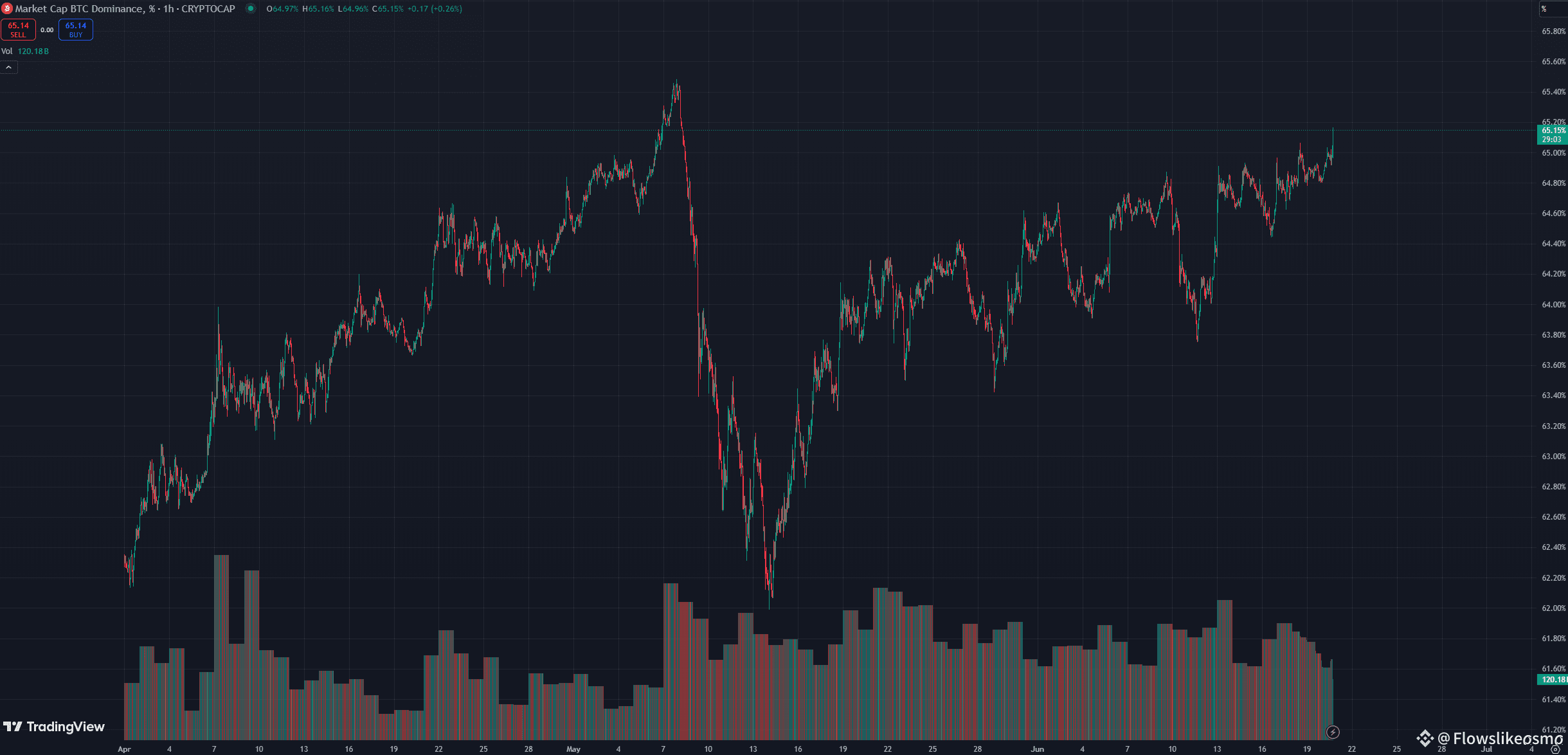Click the red Bitcoin symbol logo icon

8,9
